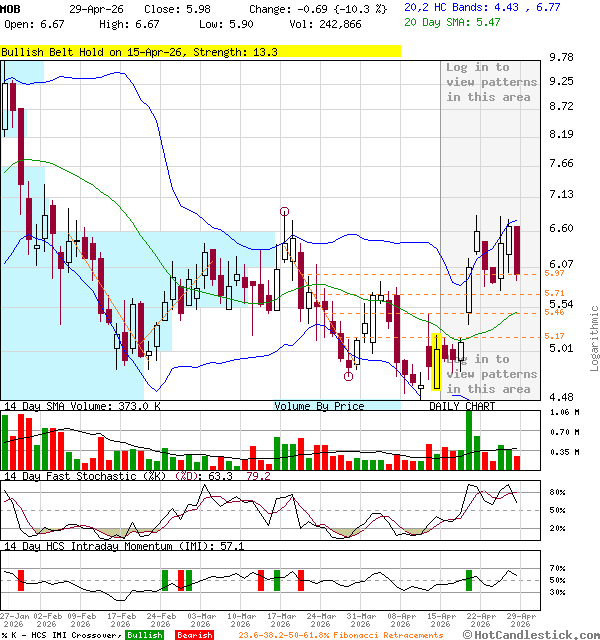Click the lower 'Log in to view patterns' text
The width and height of the screenshot is (600, 640).
point(491,374)
